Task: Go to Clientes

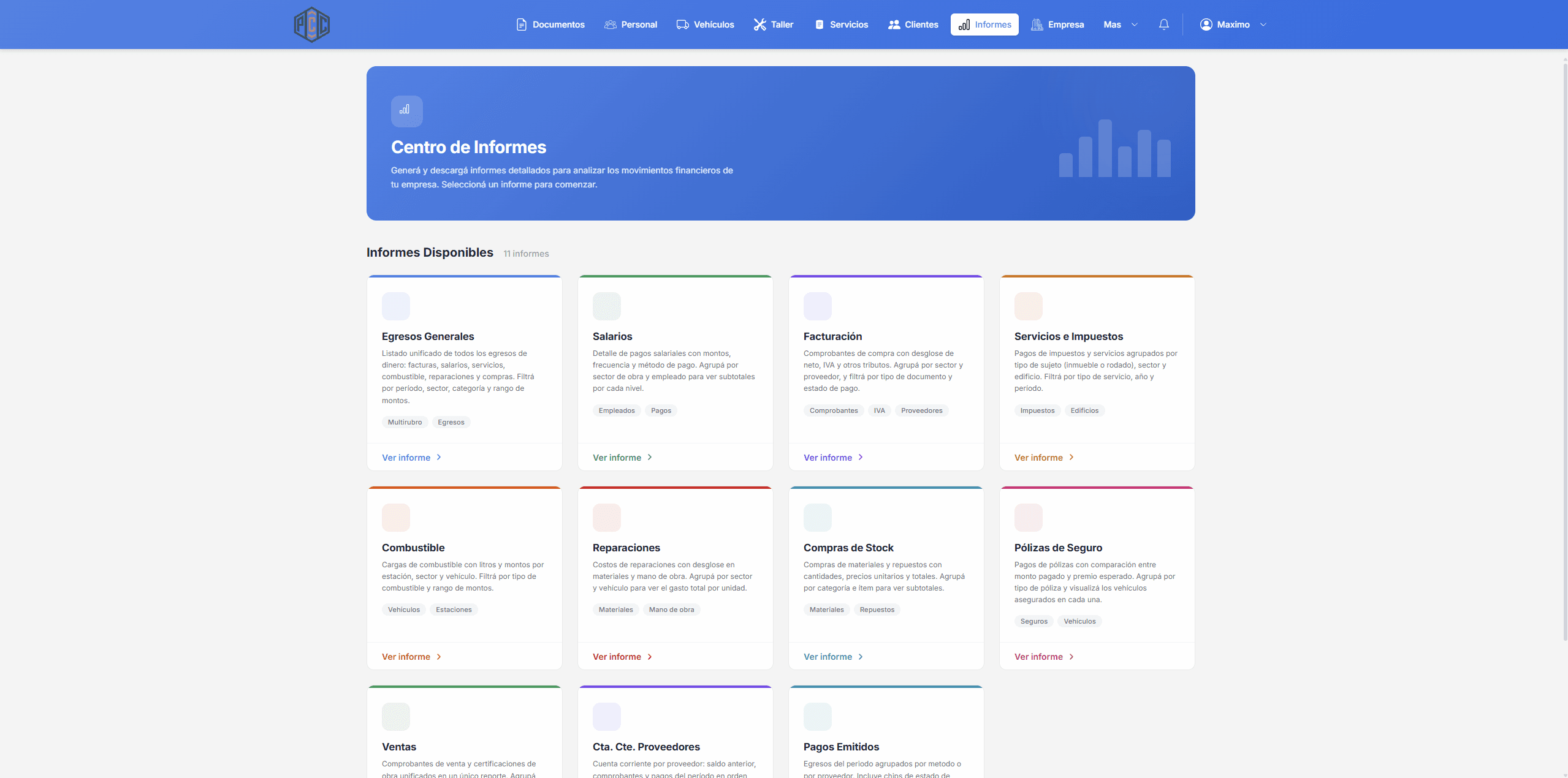Action: coord(913,25)
